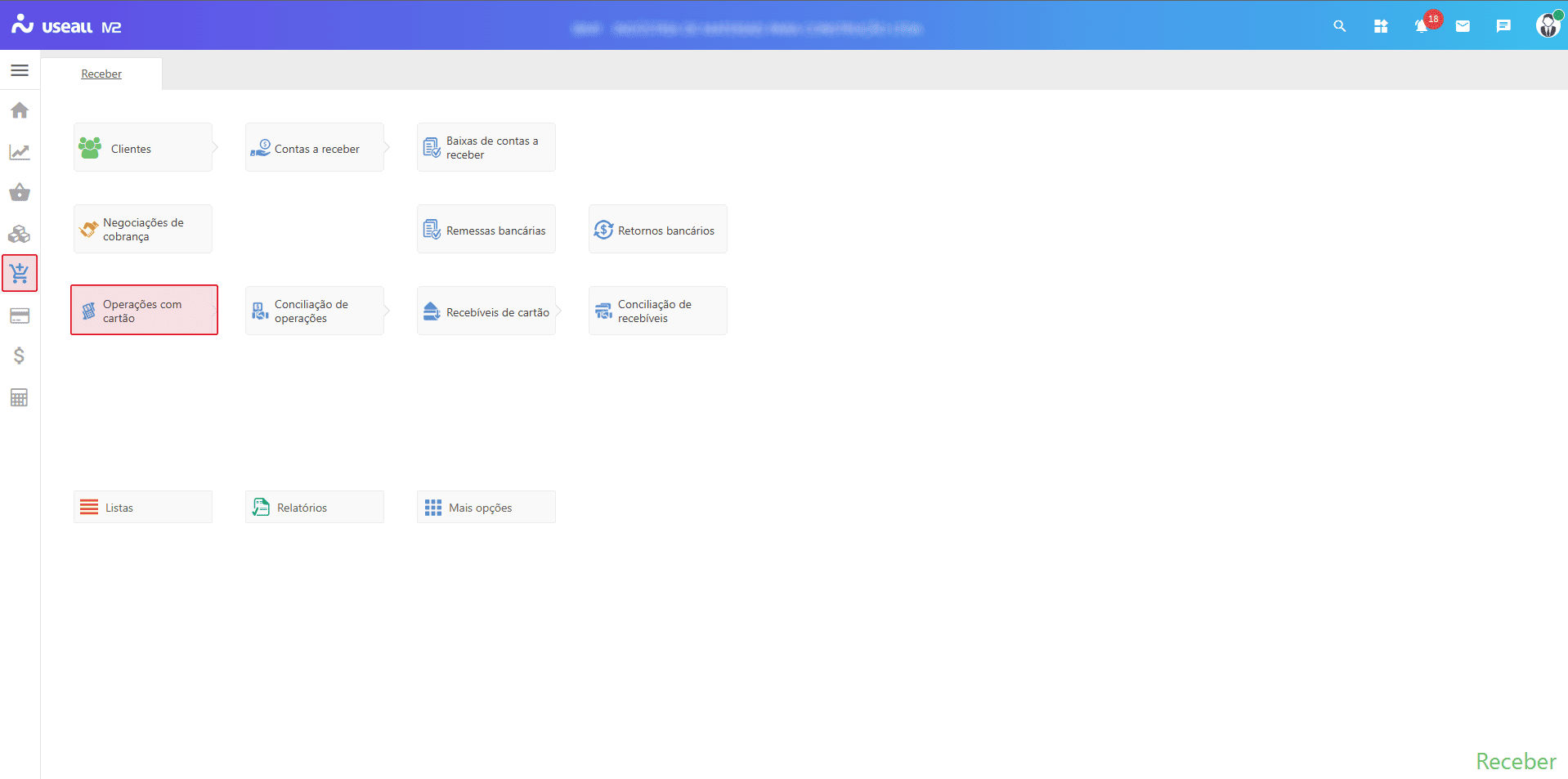Switch to the Receber tab

point(101,74)
